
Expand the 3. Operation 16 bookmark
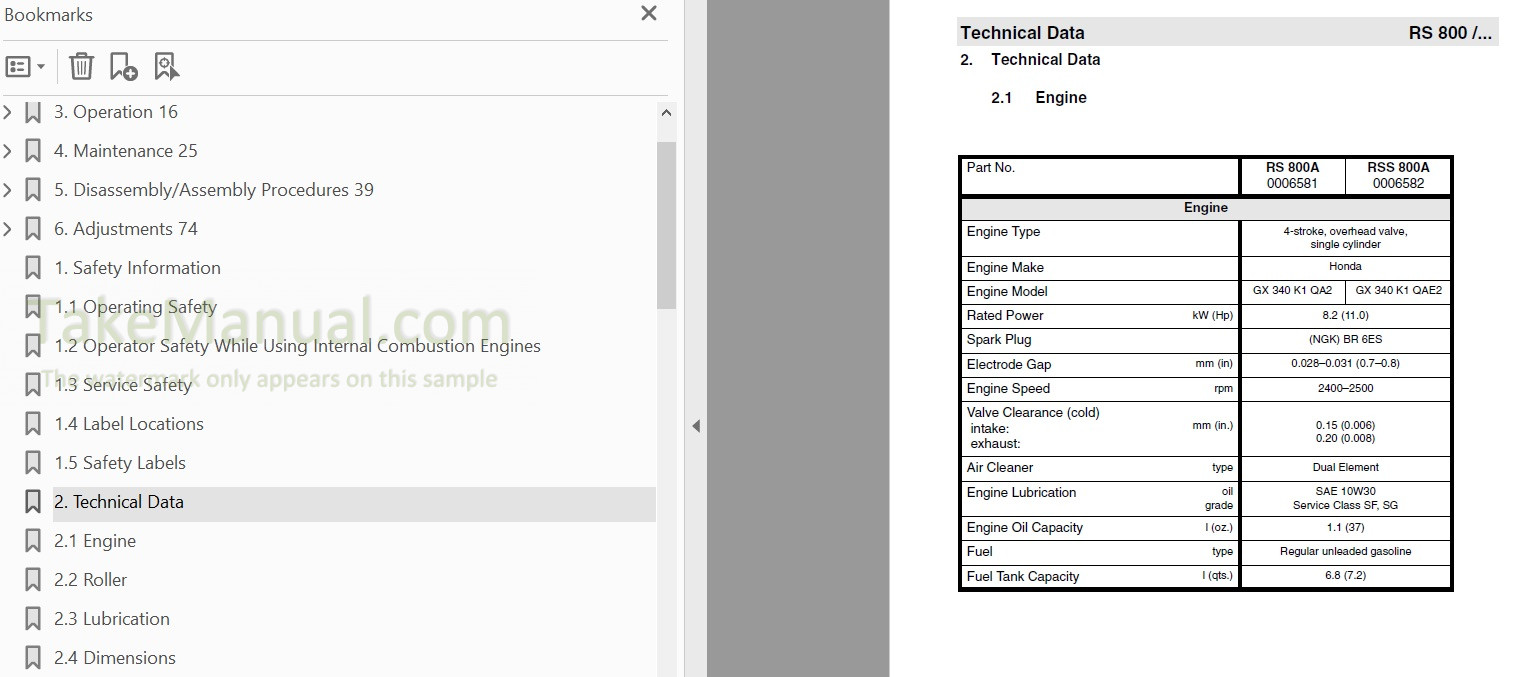(8, 112)
